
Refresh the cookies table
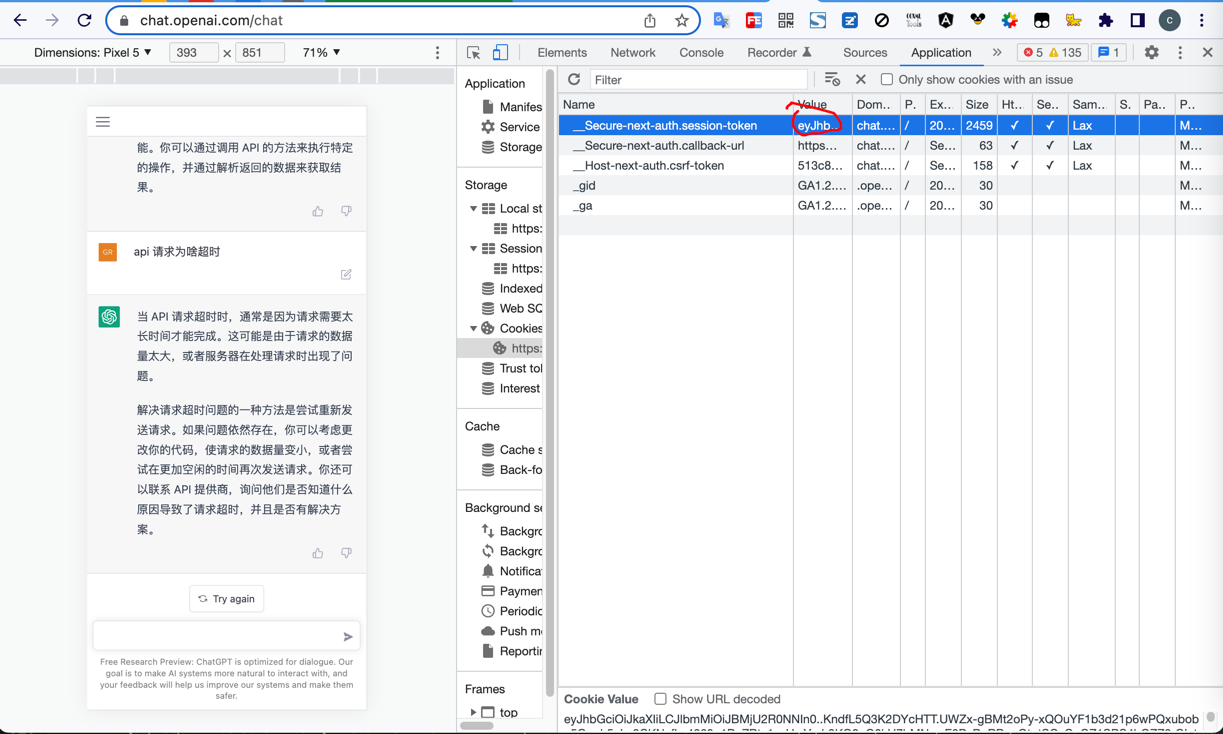(x=574, y=79)
